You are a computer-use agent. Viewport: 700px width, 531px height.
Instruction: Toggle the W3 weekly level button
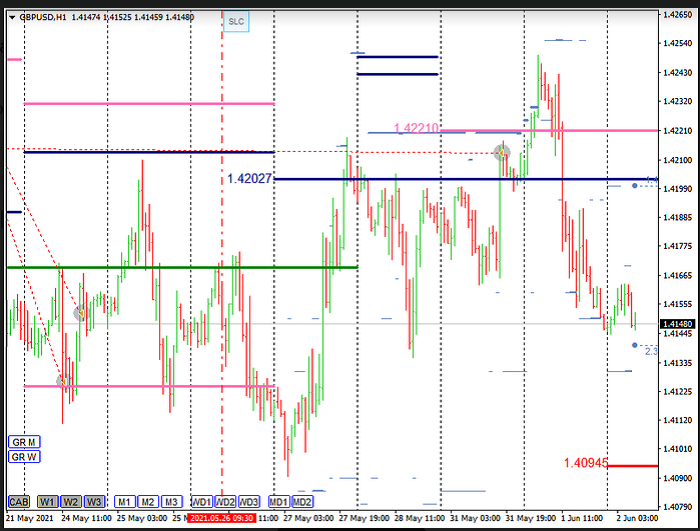93,501
